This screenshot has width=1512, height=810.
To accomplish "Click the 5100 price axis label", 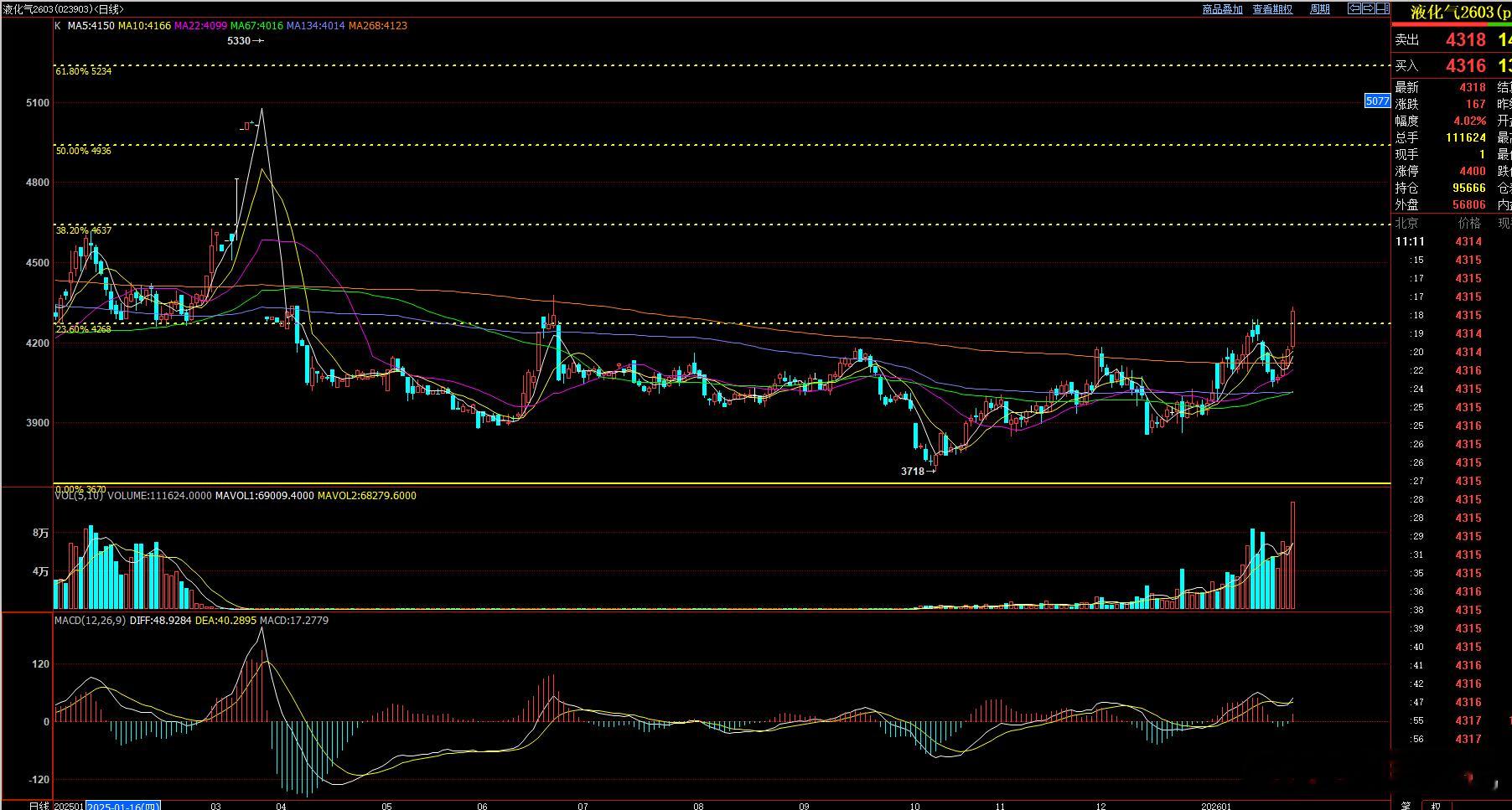I will [x=39, y=103].
